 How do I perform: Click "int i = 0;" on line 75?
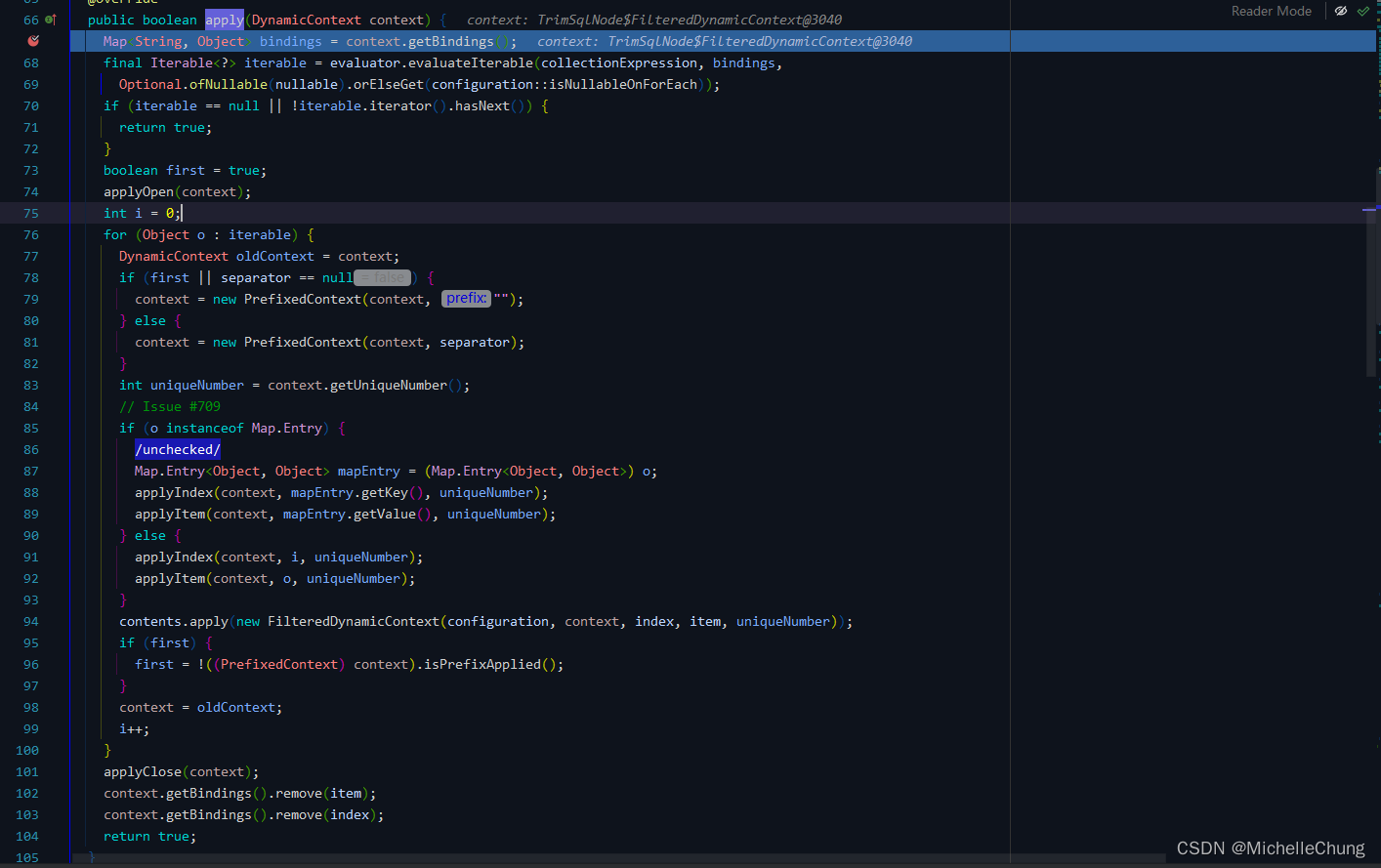point(143,213)
